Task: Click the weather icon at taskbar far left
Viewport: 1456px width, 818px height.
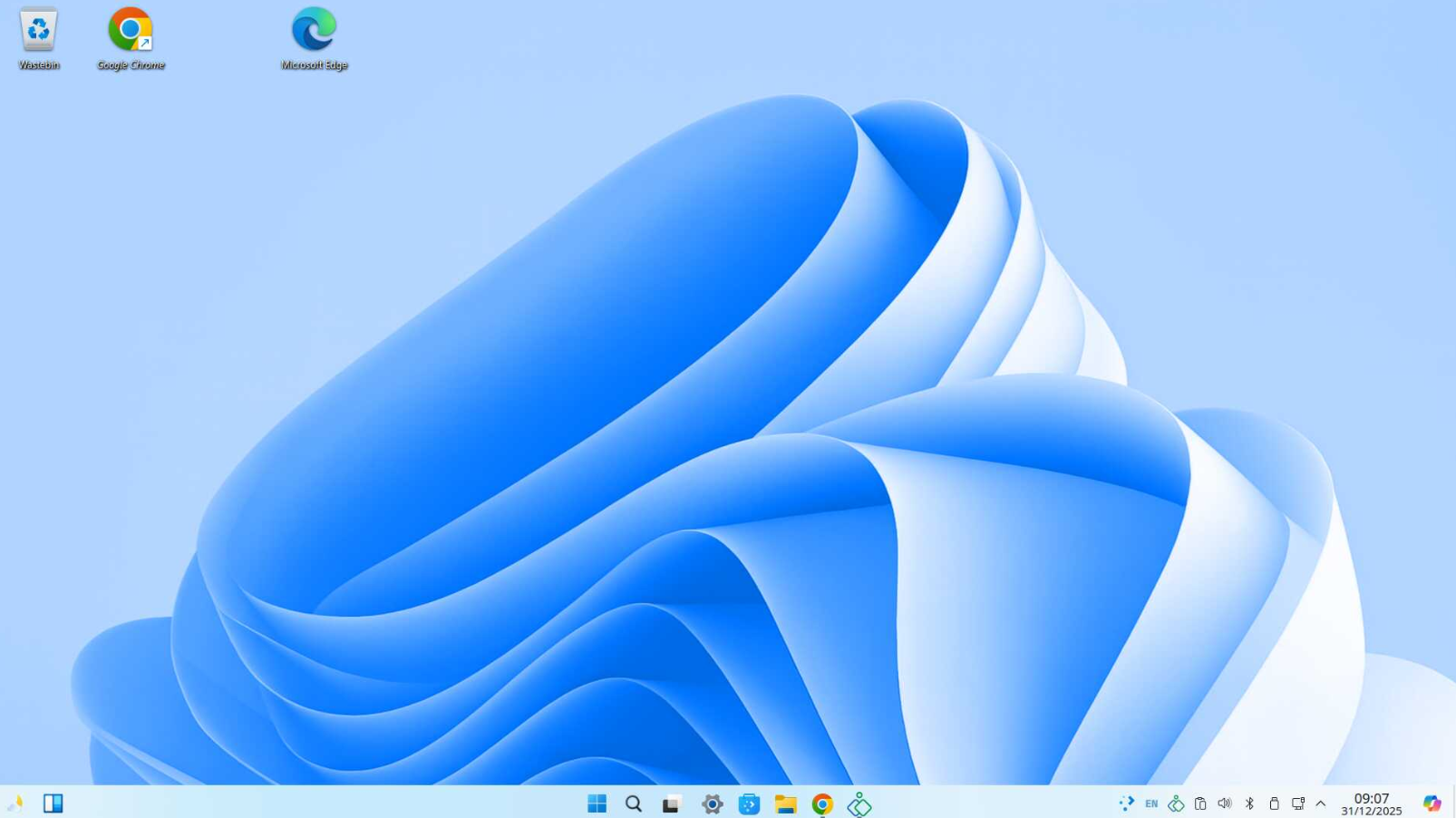Action: 15,803
